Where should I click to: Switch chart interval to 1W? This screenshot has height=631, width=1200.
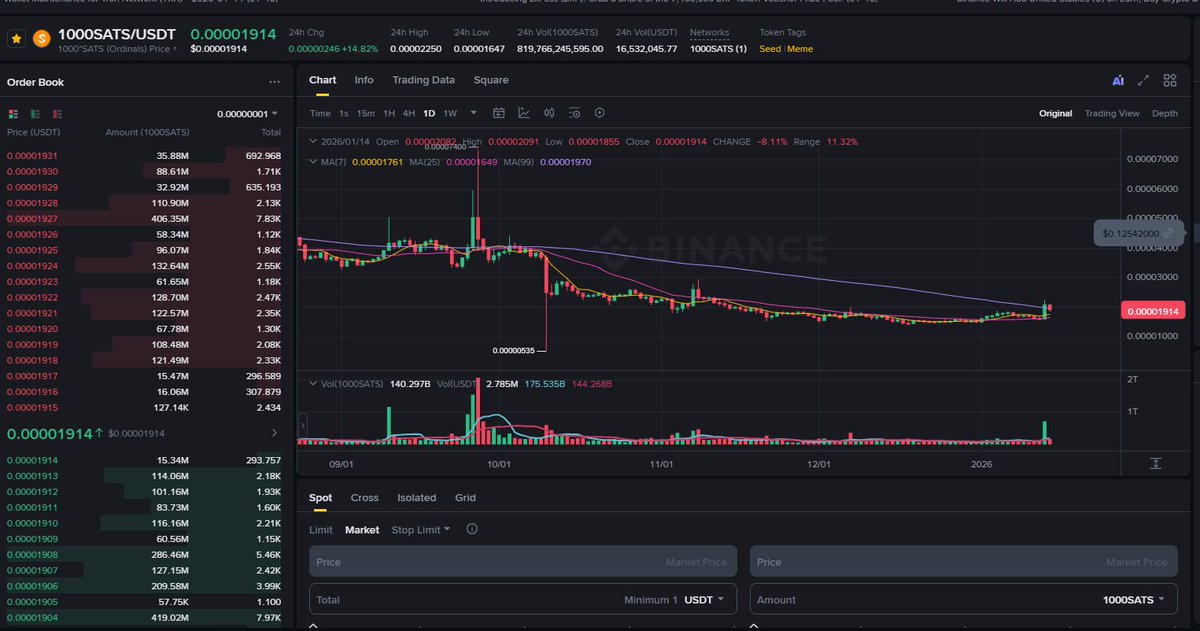coord(450,113)
